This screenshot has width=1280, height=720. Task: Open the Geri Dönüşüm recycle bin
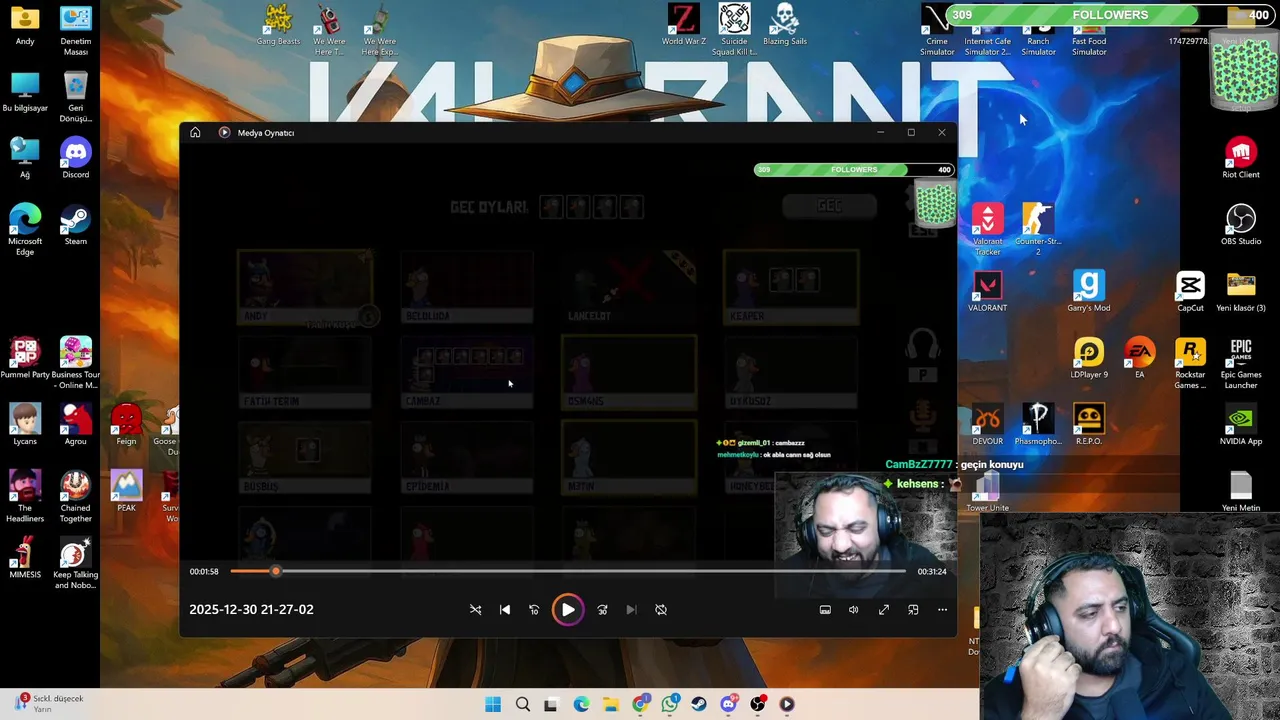coord(75,97)
